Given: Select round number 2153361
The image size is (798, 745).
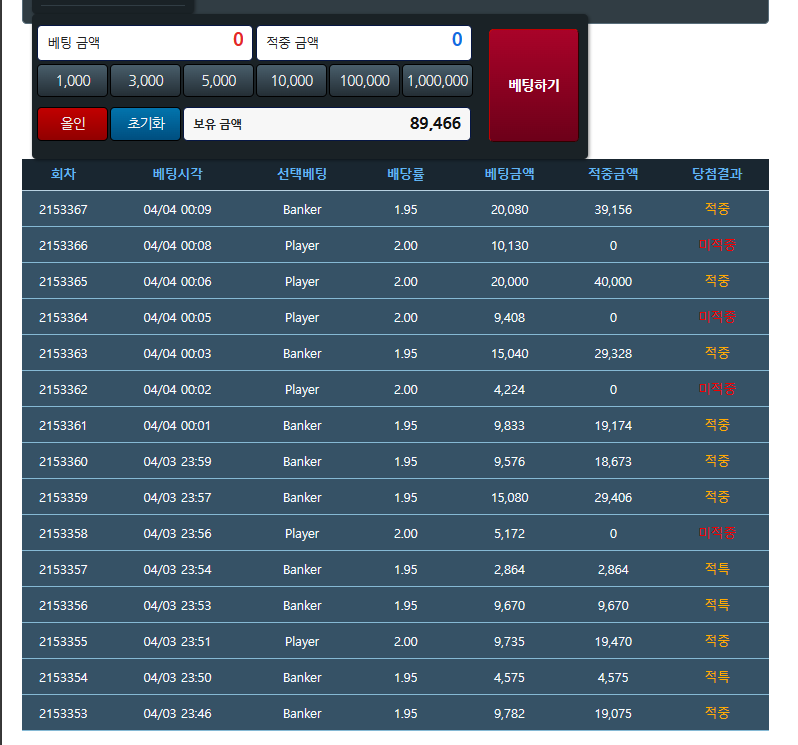Looking at the screenshot, I should [x=63, y=426].
